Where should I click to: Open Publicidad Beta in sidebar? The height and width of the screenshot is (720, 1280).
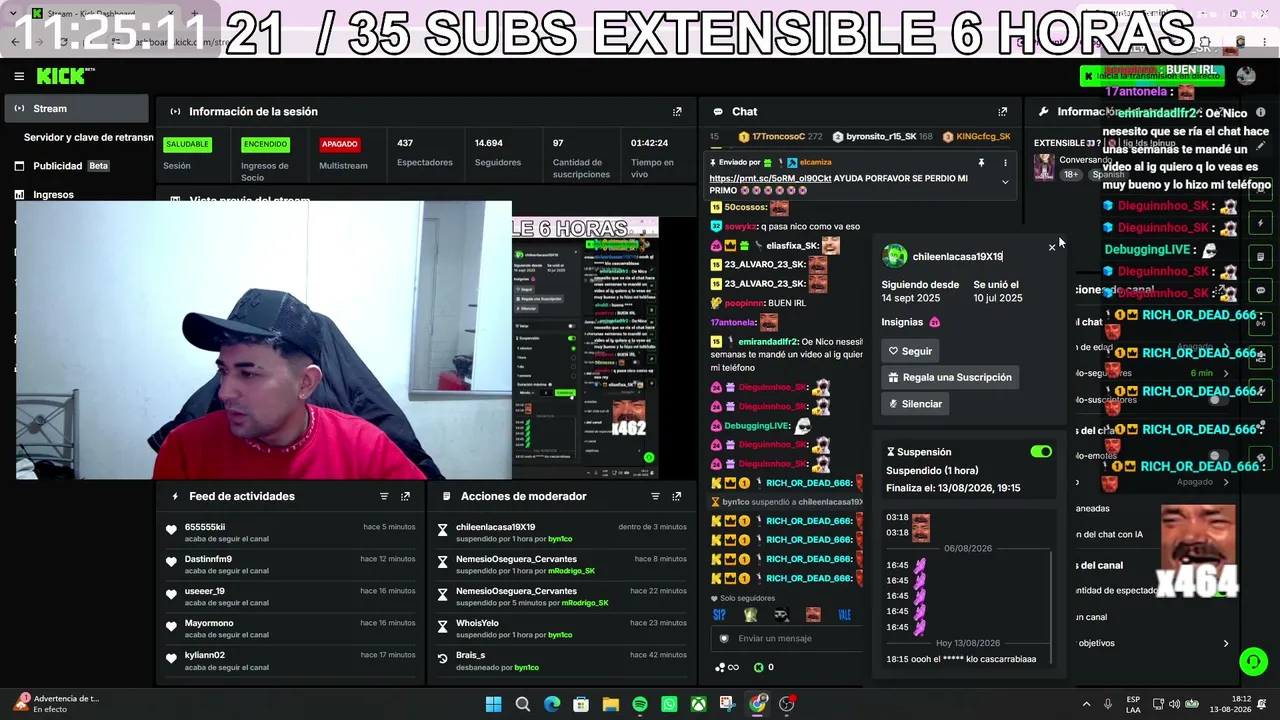point(78,166)
